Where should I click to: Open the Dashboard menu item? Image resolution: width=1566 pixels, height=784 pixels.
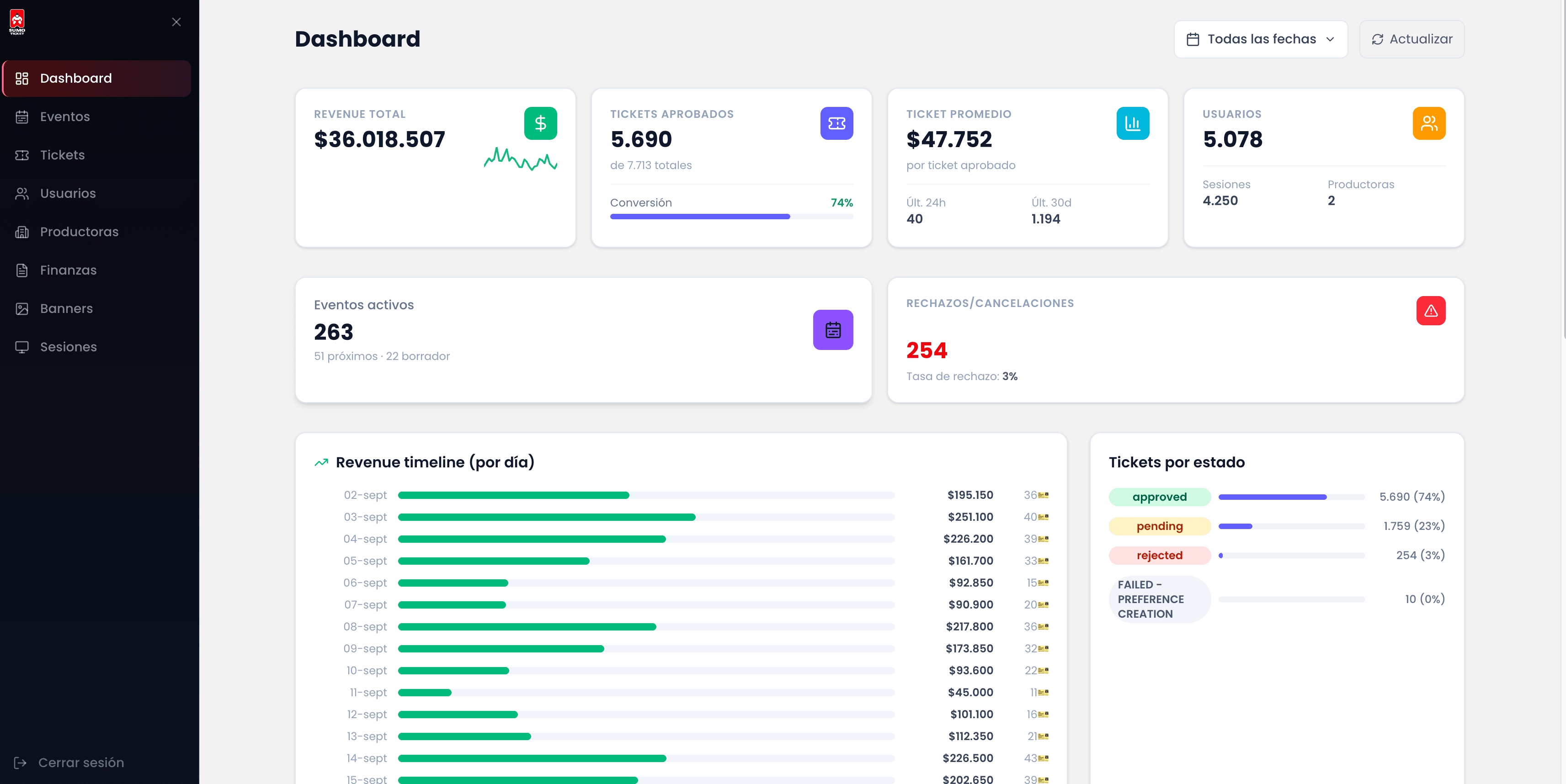click(x=96, y=79)
